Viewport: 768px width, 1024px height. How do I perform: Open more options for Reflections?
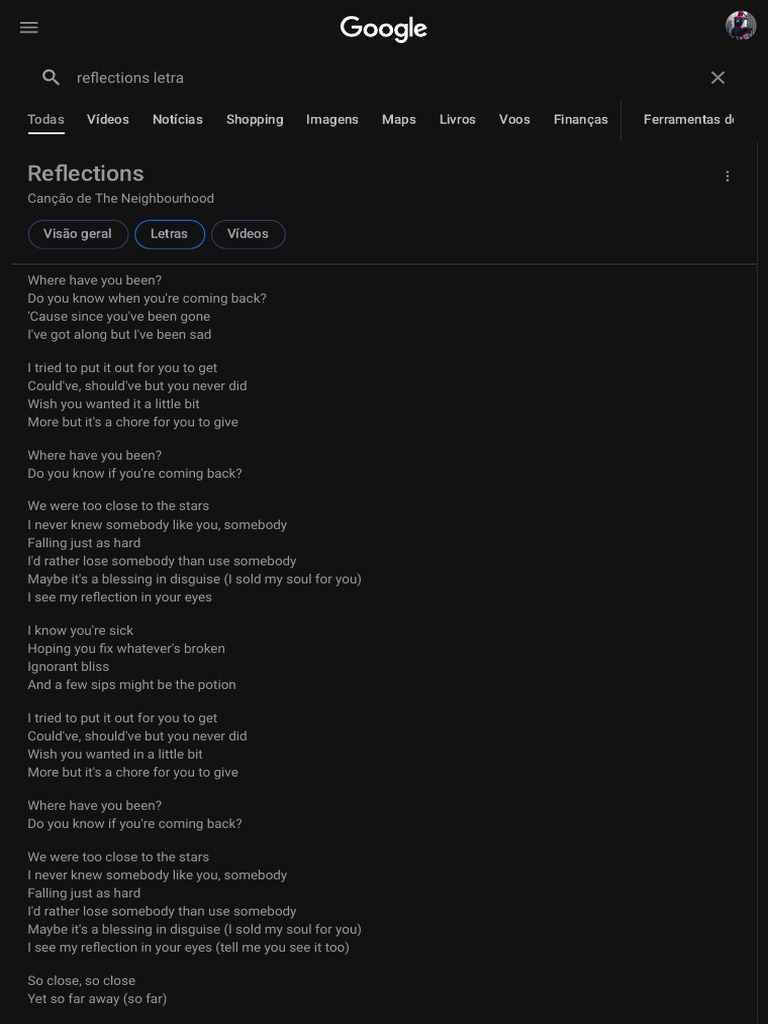[727, 177]
